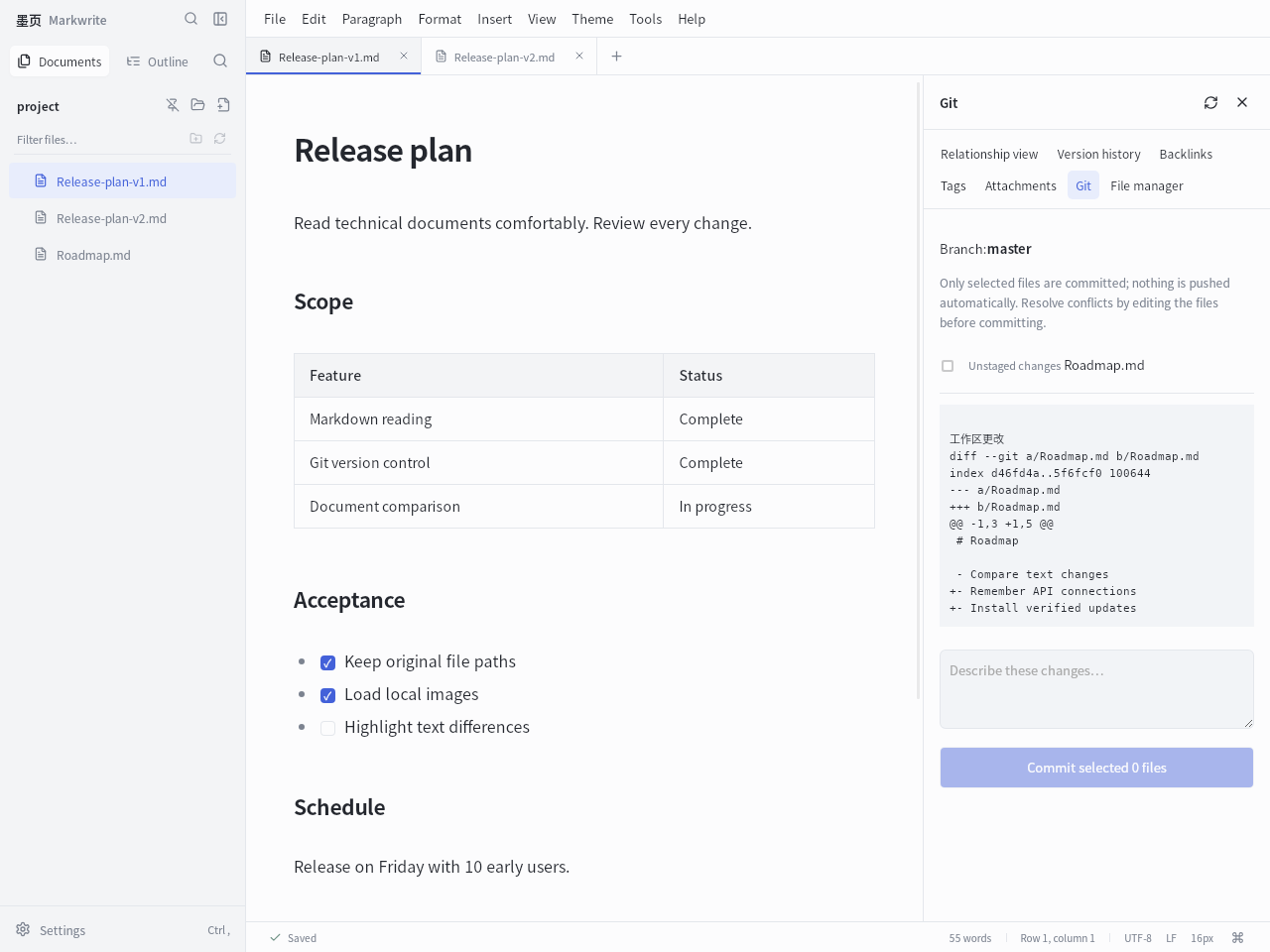Uncheck Load local images
Viewport: 1270px width, 952px height.
click(327, 695)
